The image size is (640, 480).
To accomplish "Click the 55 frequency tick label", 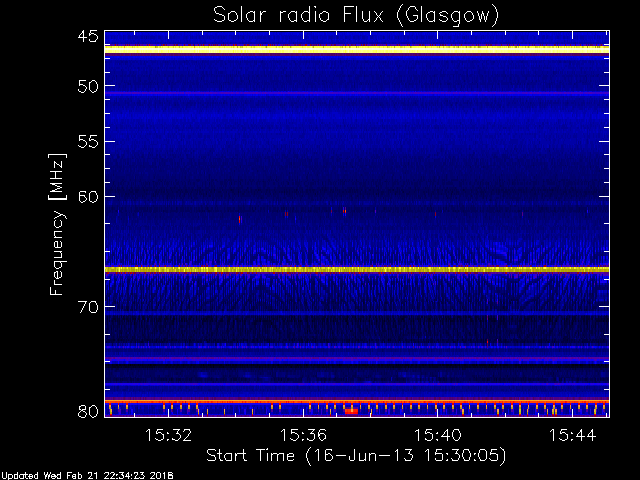I will point(88,142).
